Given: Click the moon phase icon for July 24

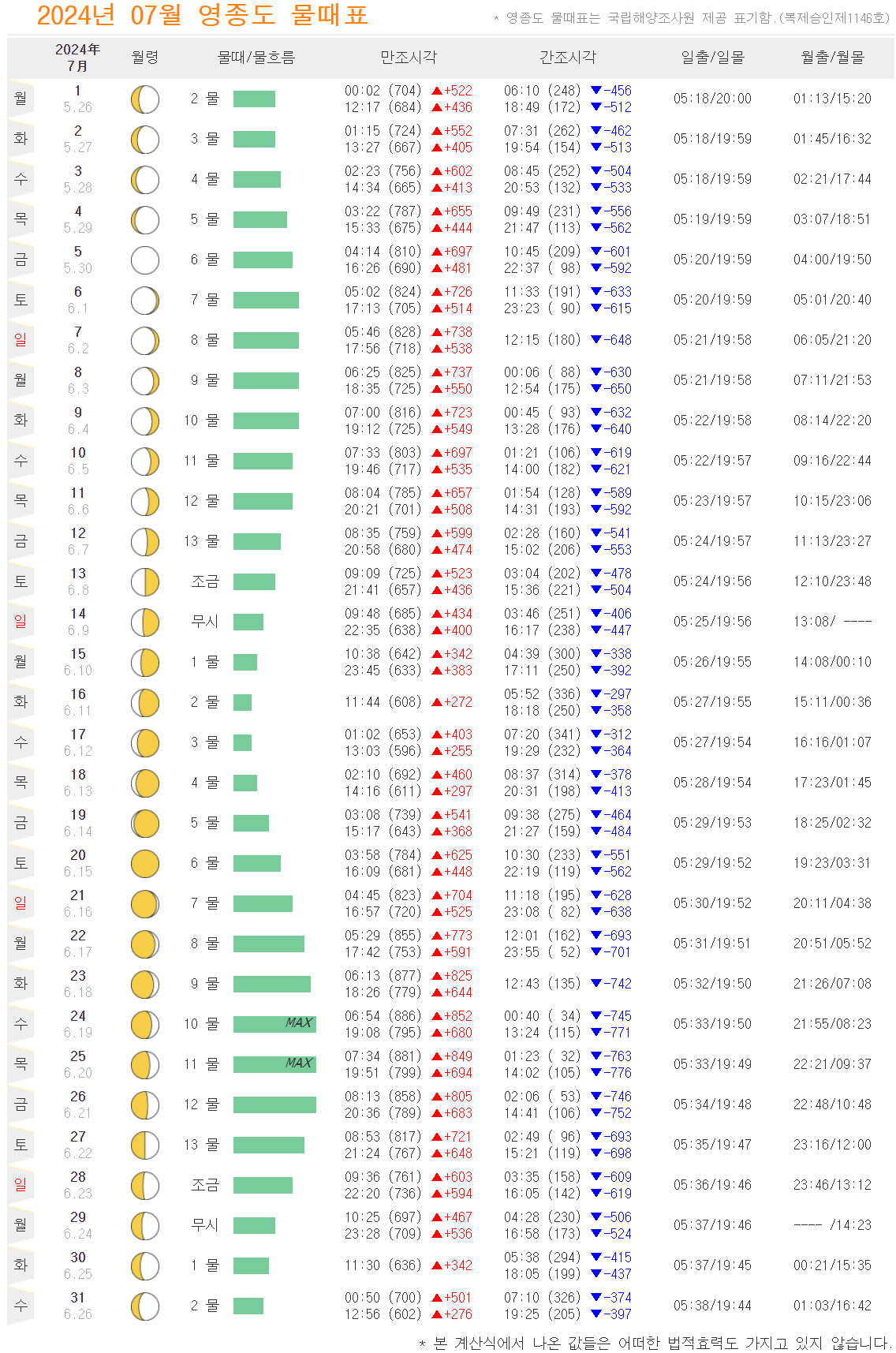Looking at the screenshot, I should pyautogui.click(x=145, y=1025).
